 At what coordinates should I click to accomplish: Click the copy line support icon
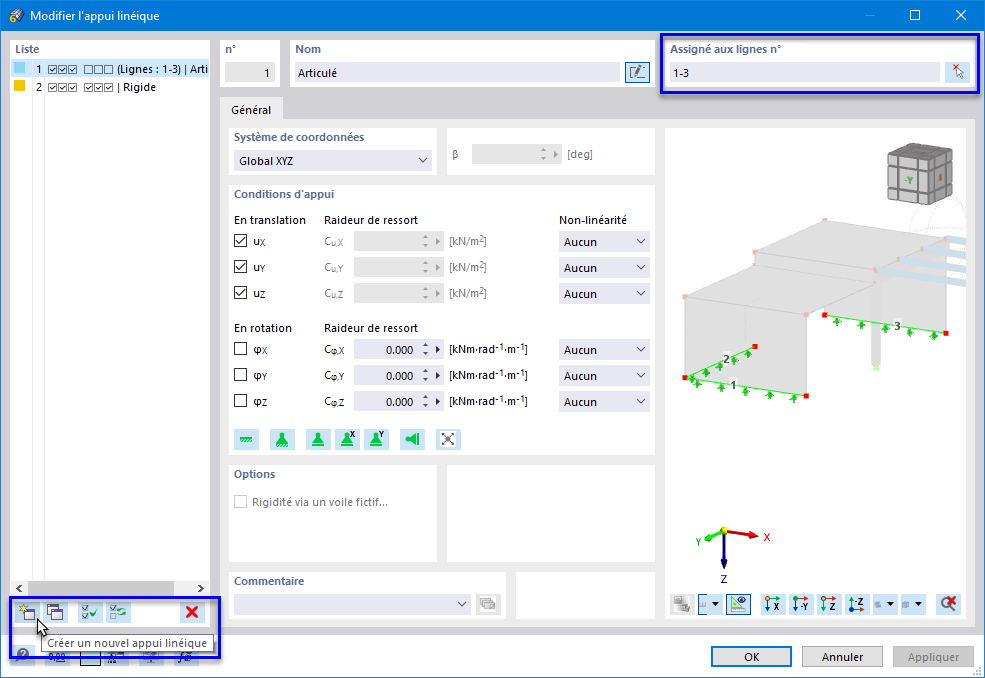pyautogui.click(x=55, y=612)
